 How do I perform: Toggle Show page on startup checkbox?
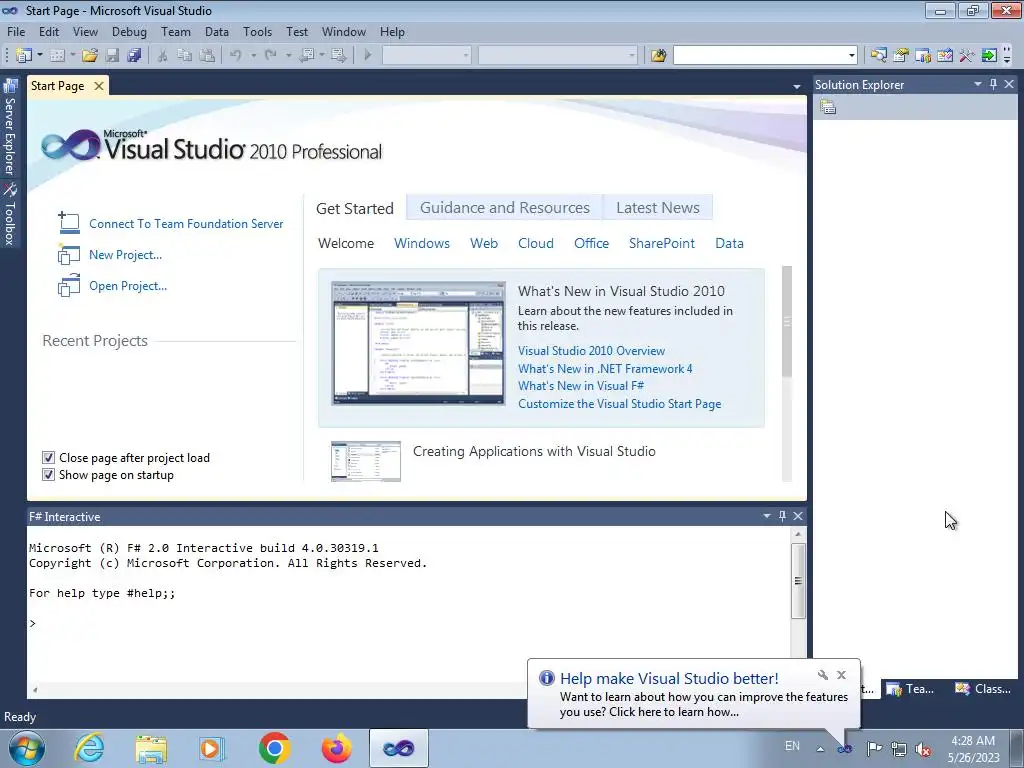(x=48, y=475)
